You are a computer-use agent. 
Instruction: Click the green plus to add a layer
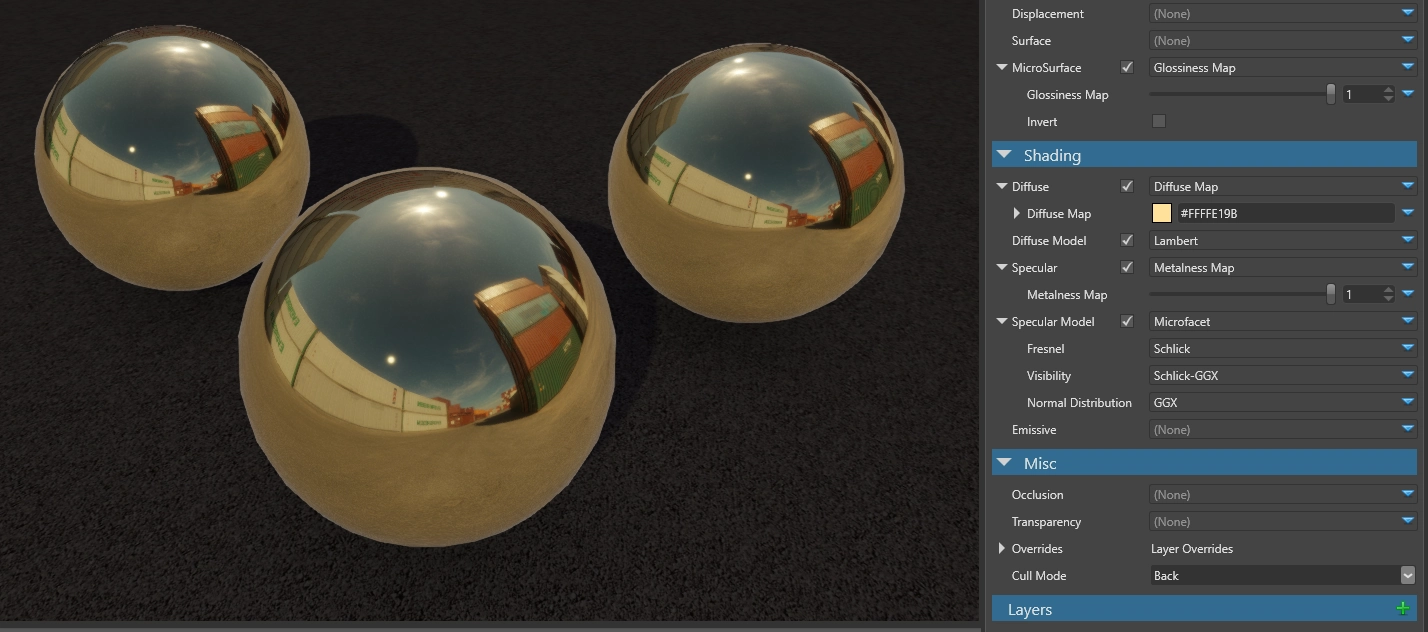pyautogui.click(x=1404, y=607)
